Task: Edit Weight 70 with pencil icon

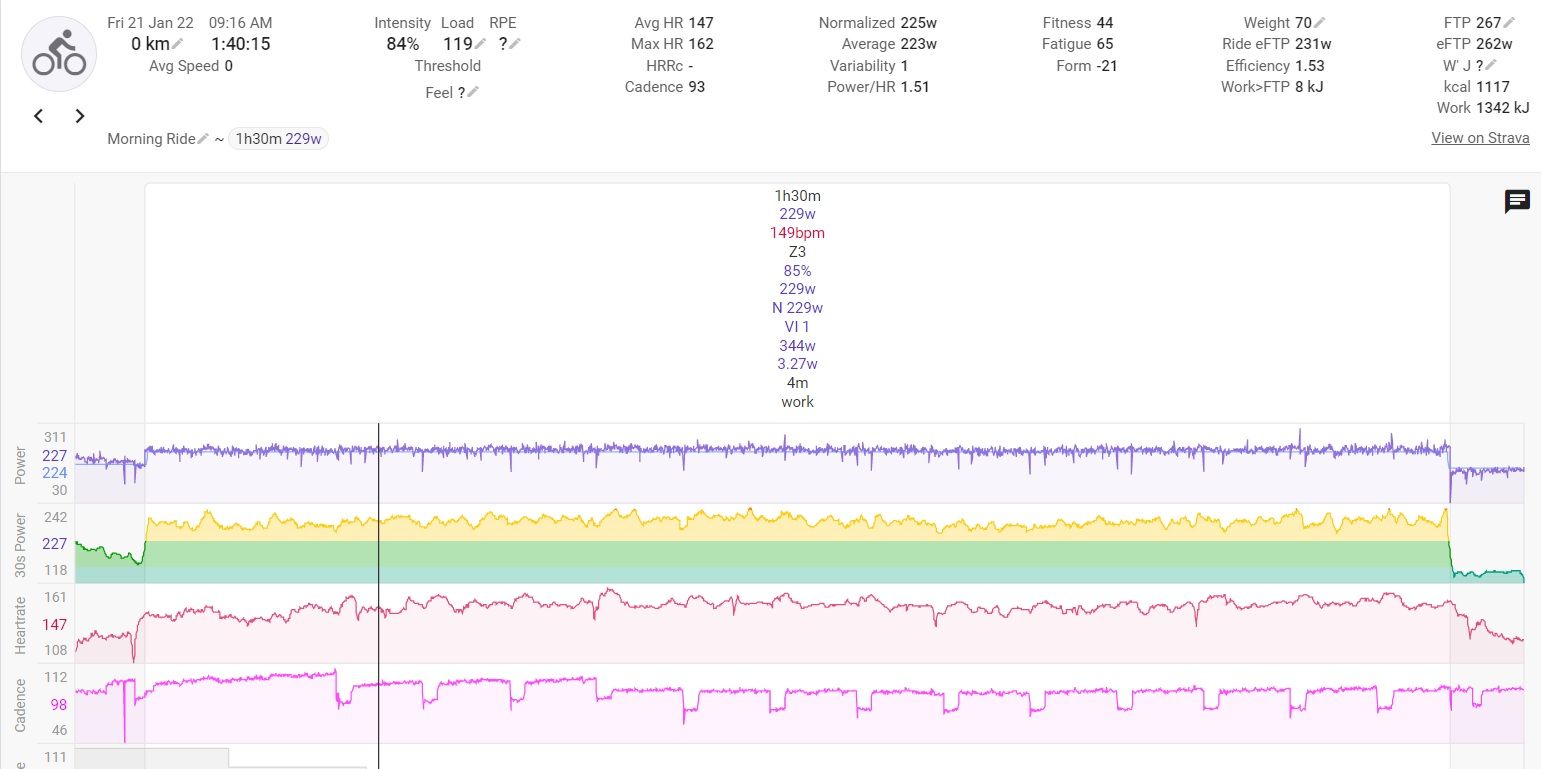Action: coord(1320,23)
